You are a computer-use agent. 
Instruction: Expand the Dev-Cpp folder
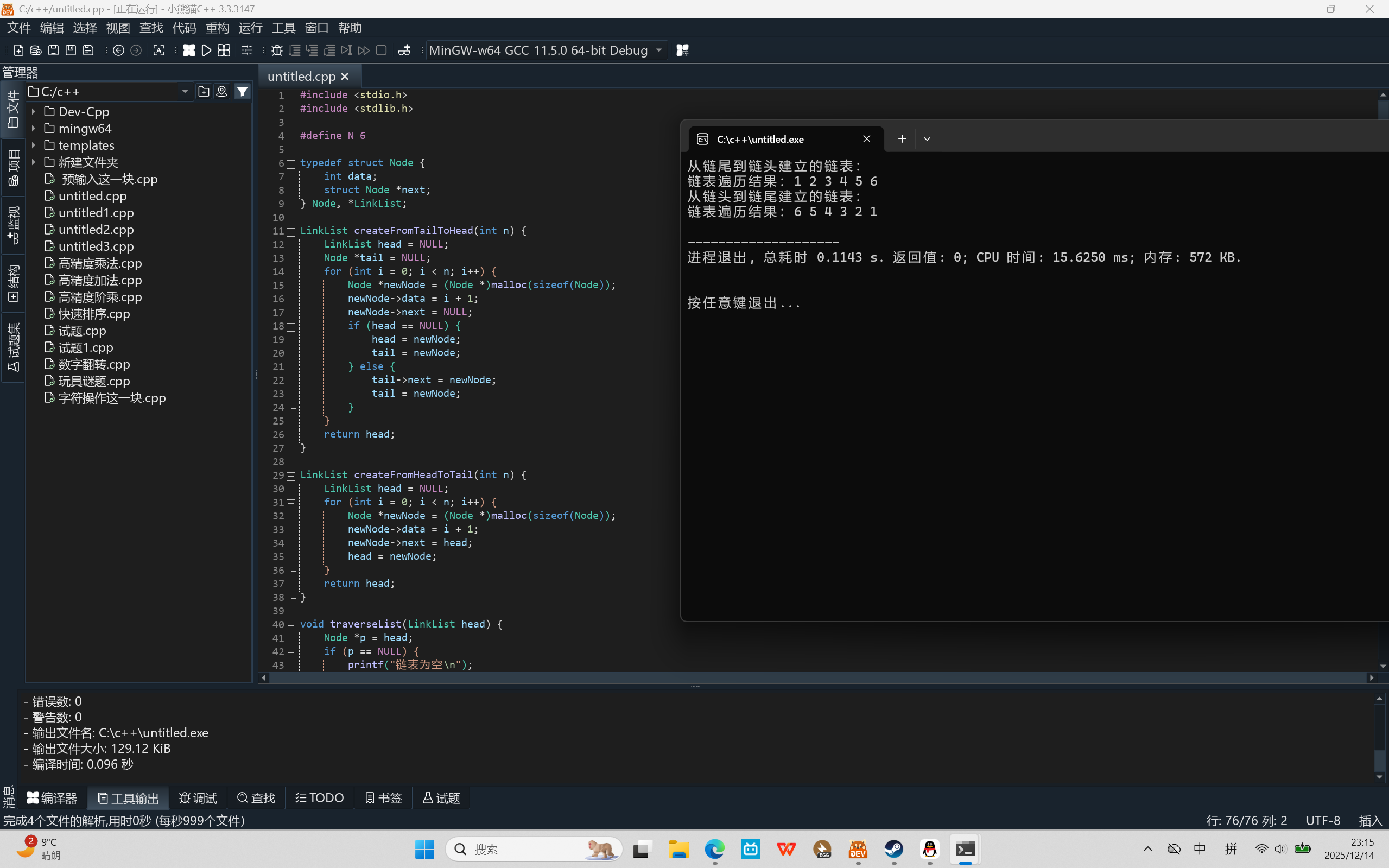pos(33,112)
